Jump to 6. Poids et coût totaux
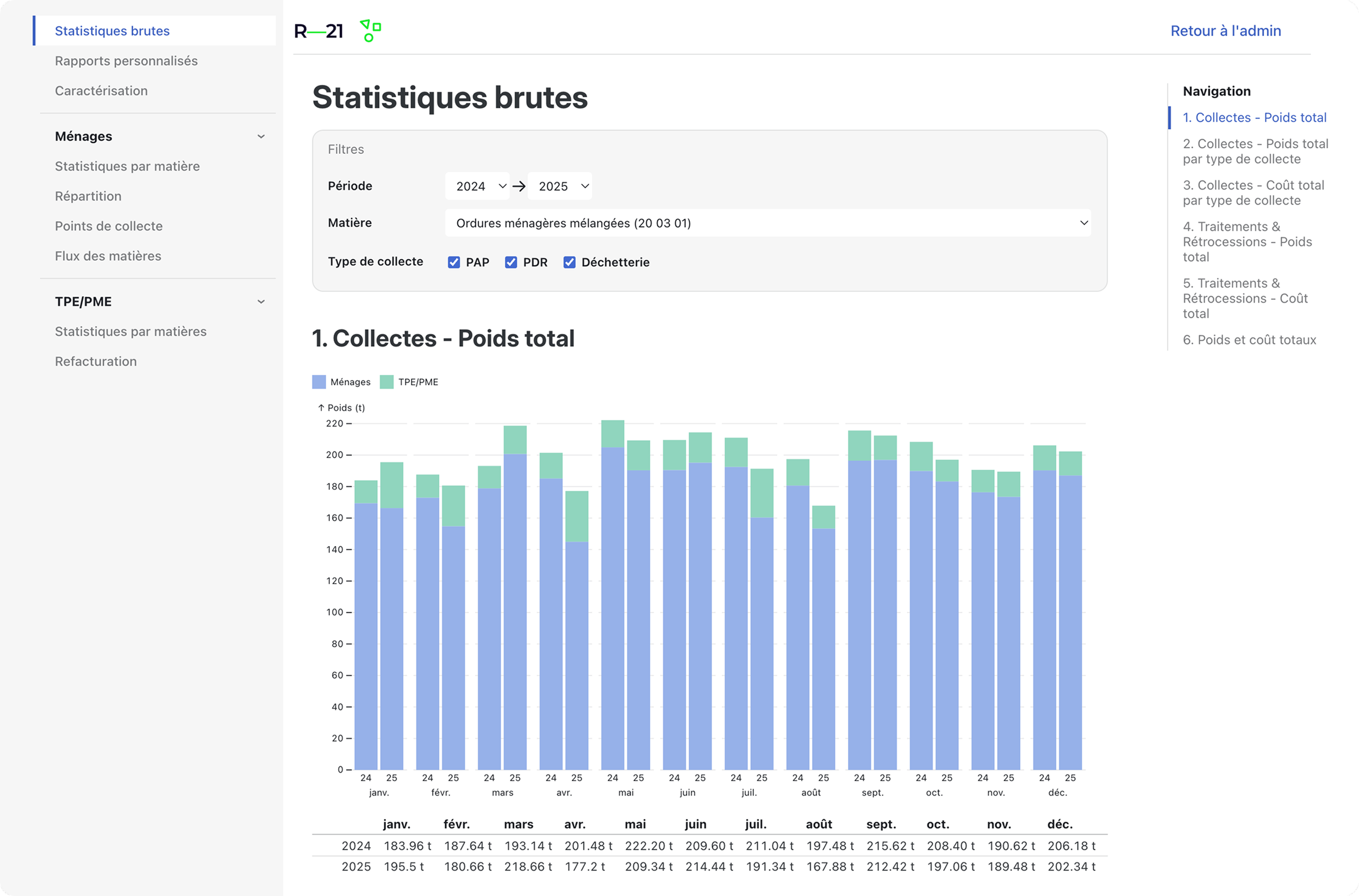Screen dimensions: 1359x896 click(x=1249, y=340)
